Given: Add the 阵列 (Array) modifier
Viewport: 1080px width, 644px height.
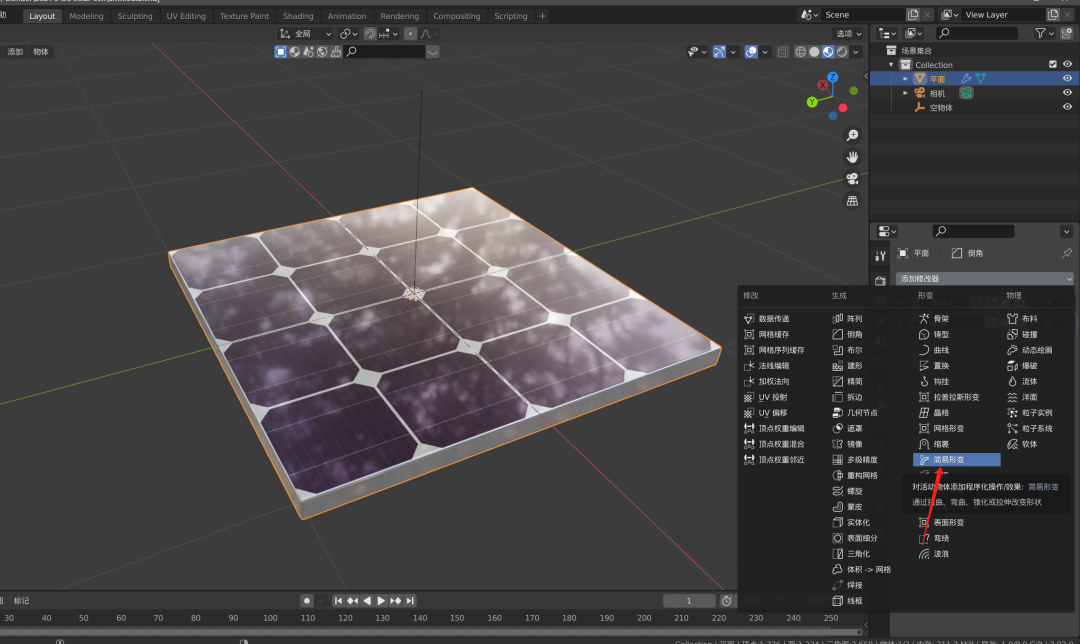Looking at the screenshot, I should pyautogui.click(x=848, y=318).
